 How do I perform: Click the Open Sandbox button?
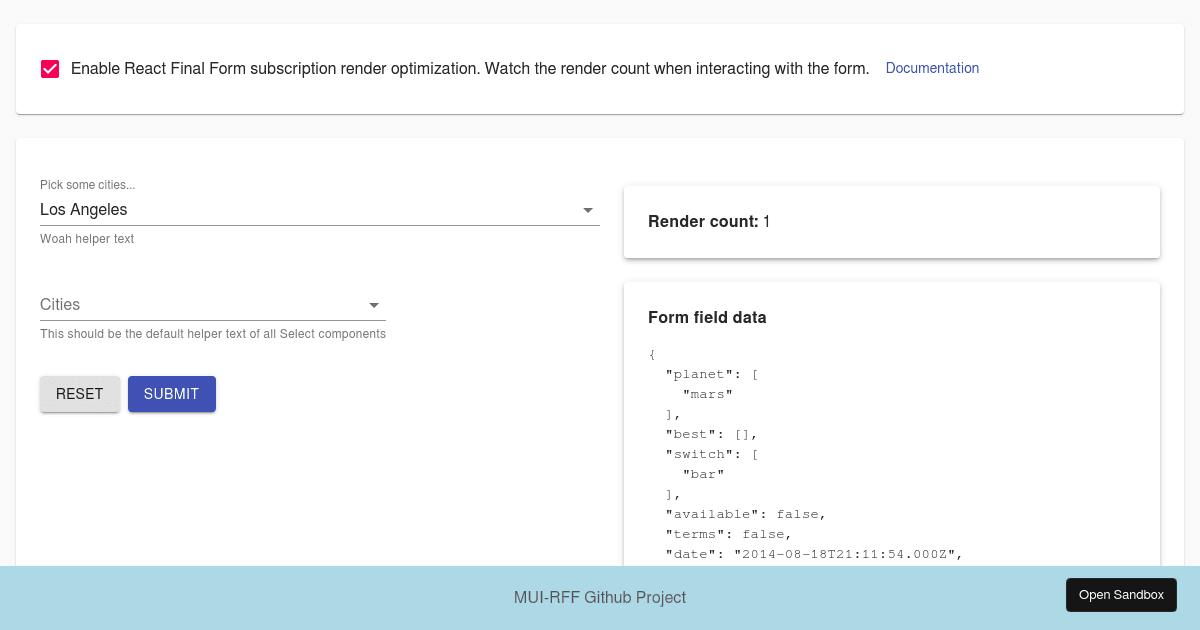click(1121, 595)
